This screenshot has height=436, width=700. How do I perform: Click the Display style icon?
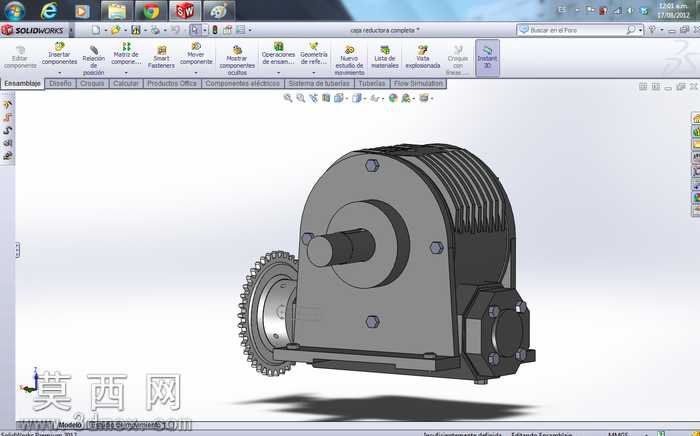(x=356, y=98)
